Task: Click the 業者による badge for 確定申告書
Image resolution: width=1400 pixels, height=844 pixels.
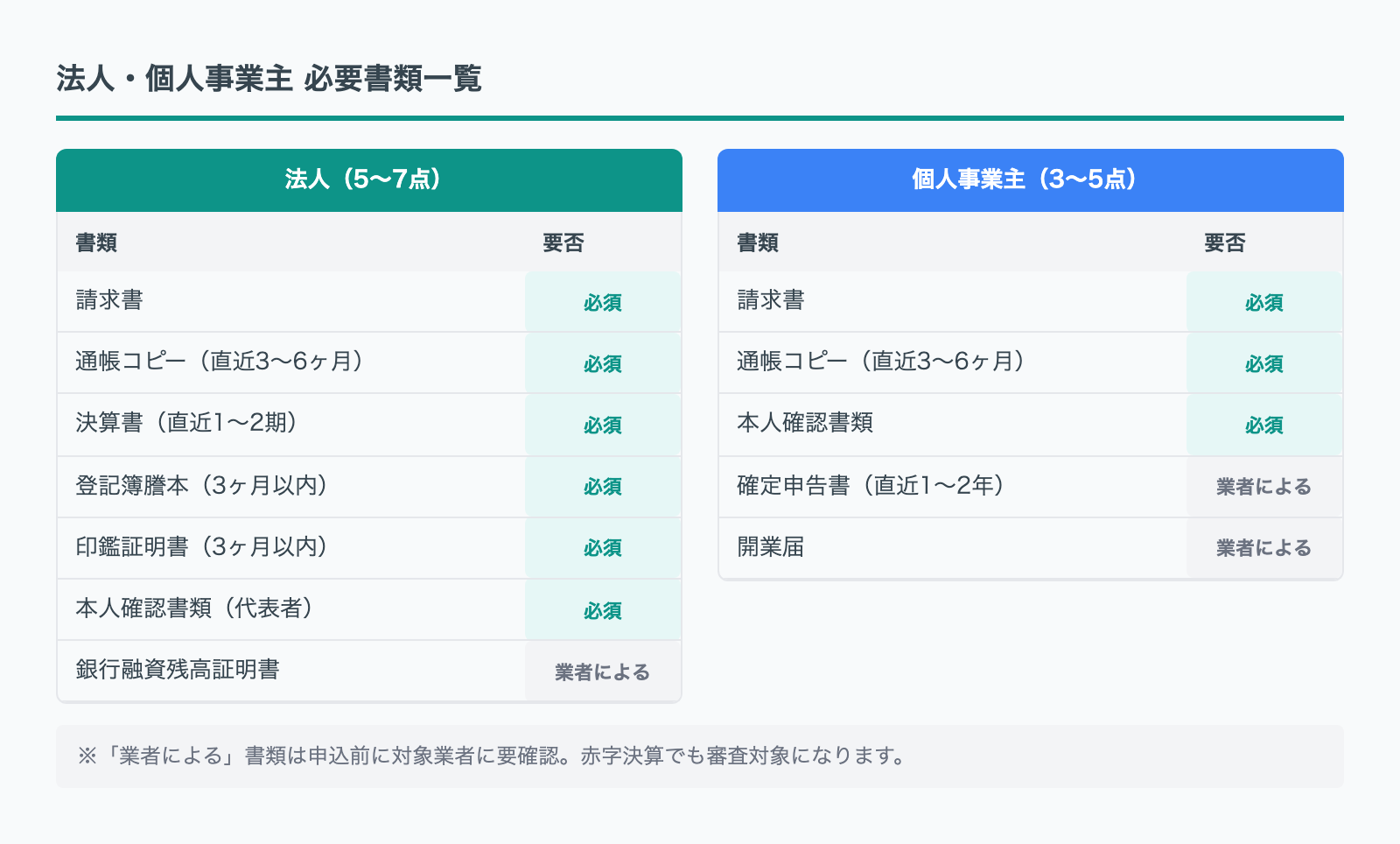Action: pos(1263,487)
